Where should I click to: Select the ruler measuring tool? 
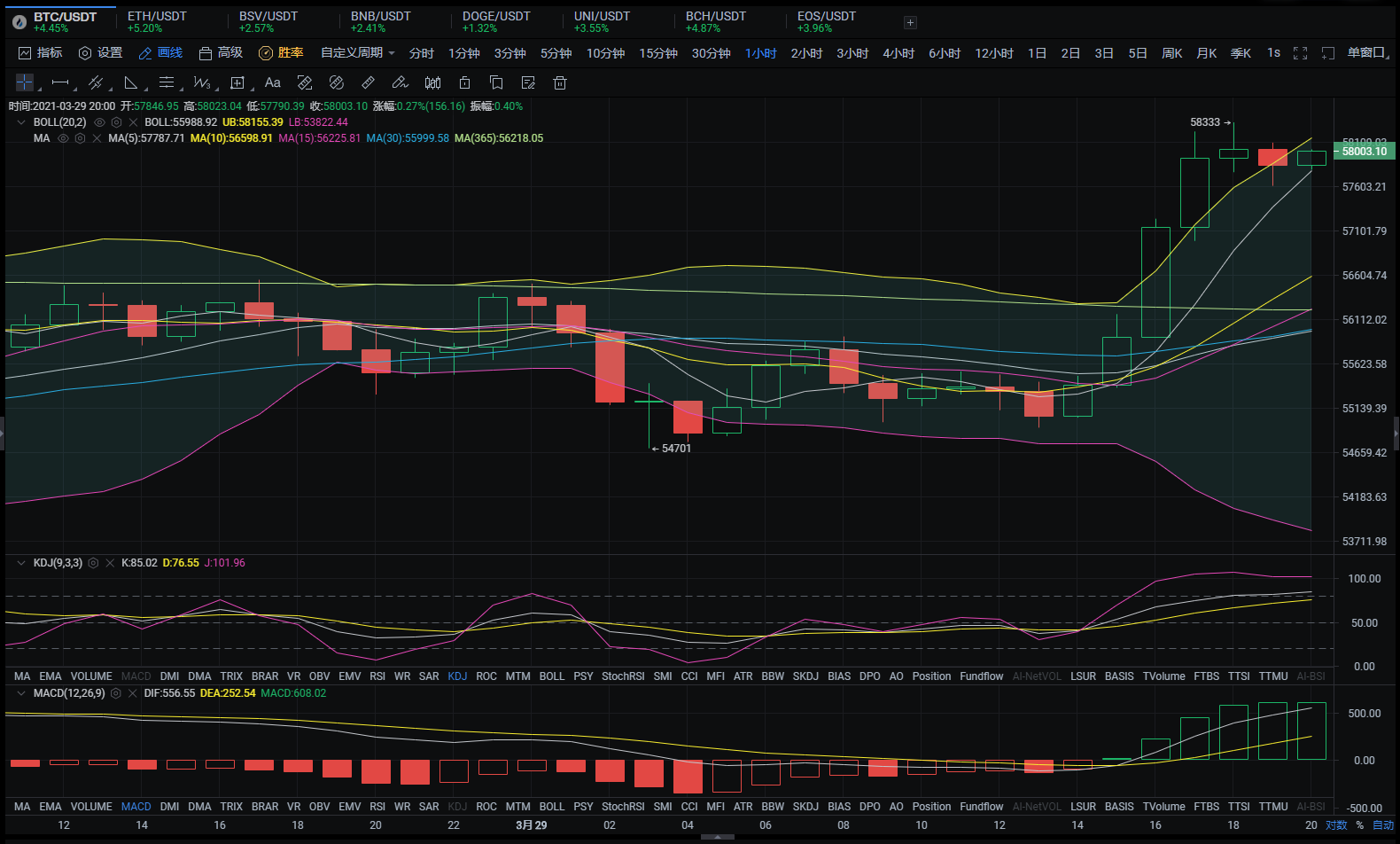[x=368, y=82]
